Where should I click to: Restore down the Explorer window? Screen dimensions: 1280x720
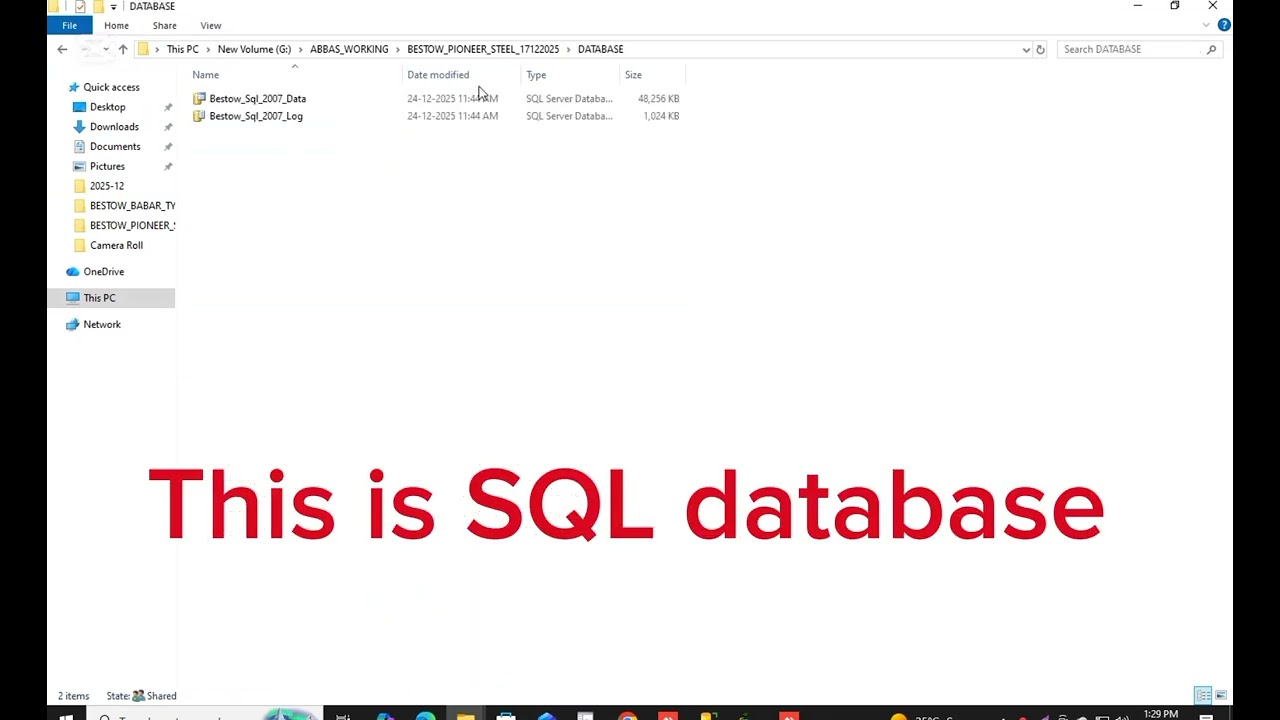(x=1175, y=6)
